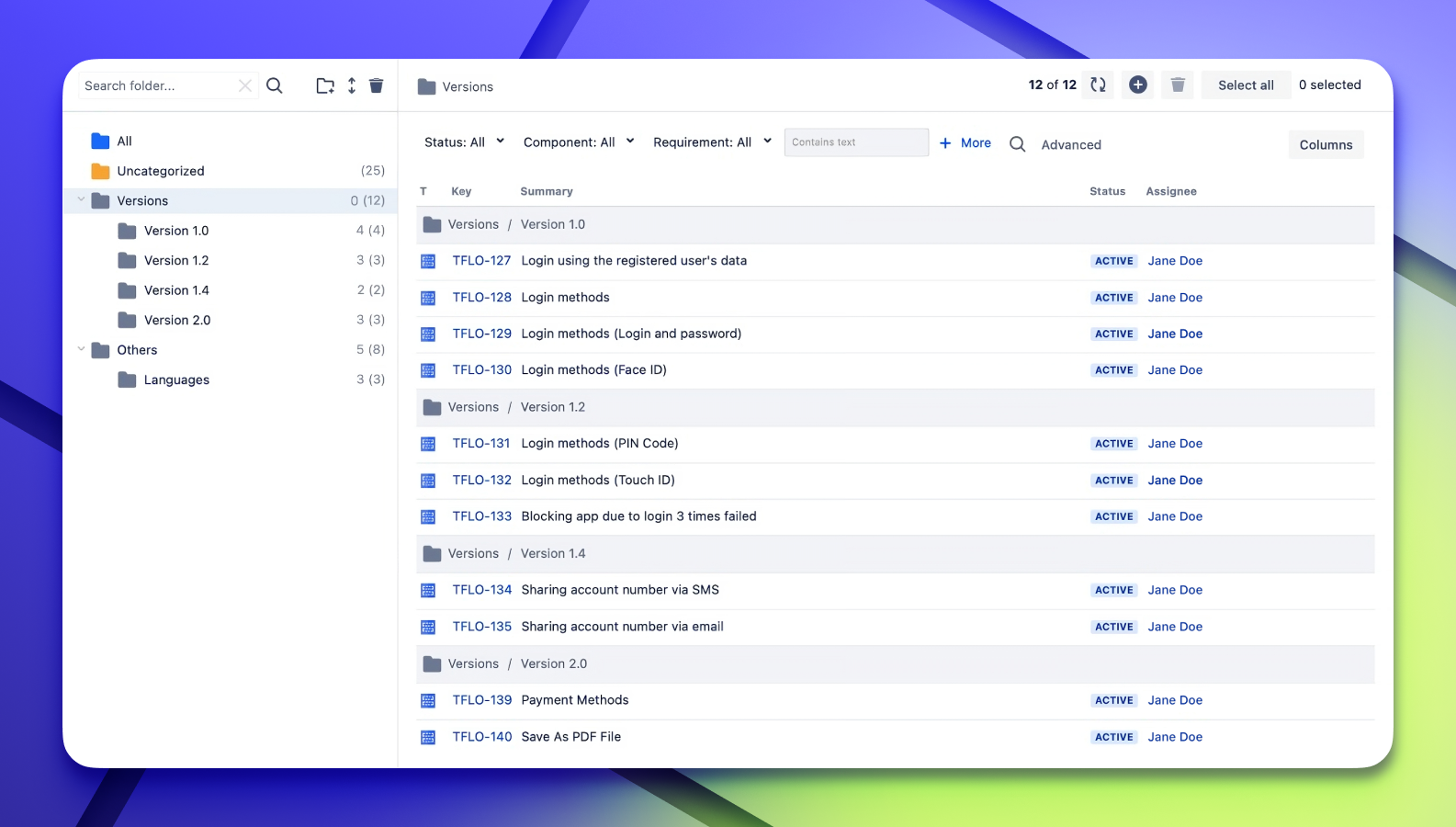This screenshot has width=1456, height=827.
Task: Open issue link TFLO-130
Action: pos(481,370)
